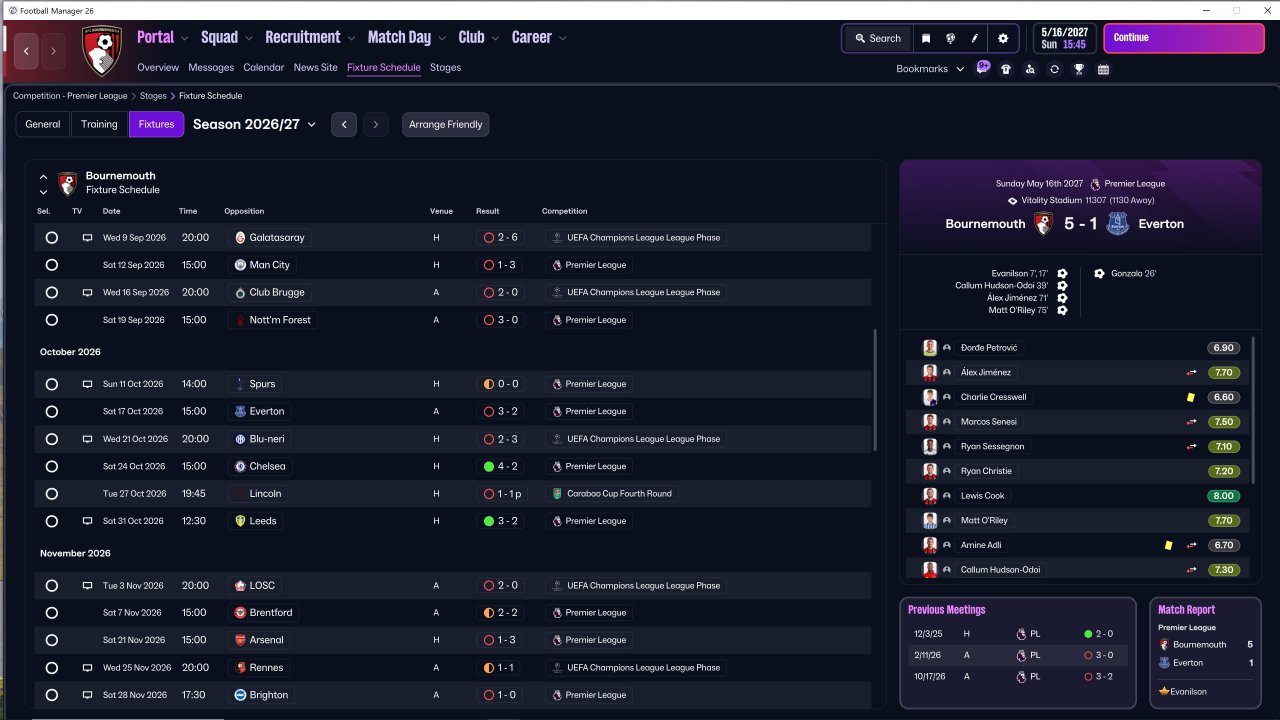Select the Arsenal fixture radio circle

(x=52, y=640)
